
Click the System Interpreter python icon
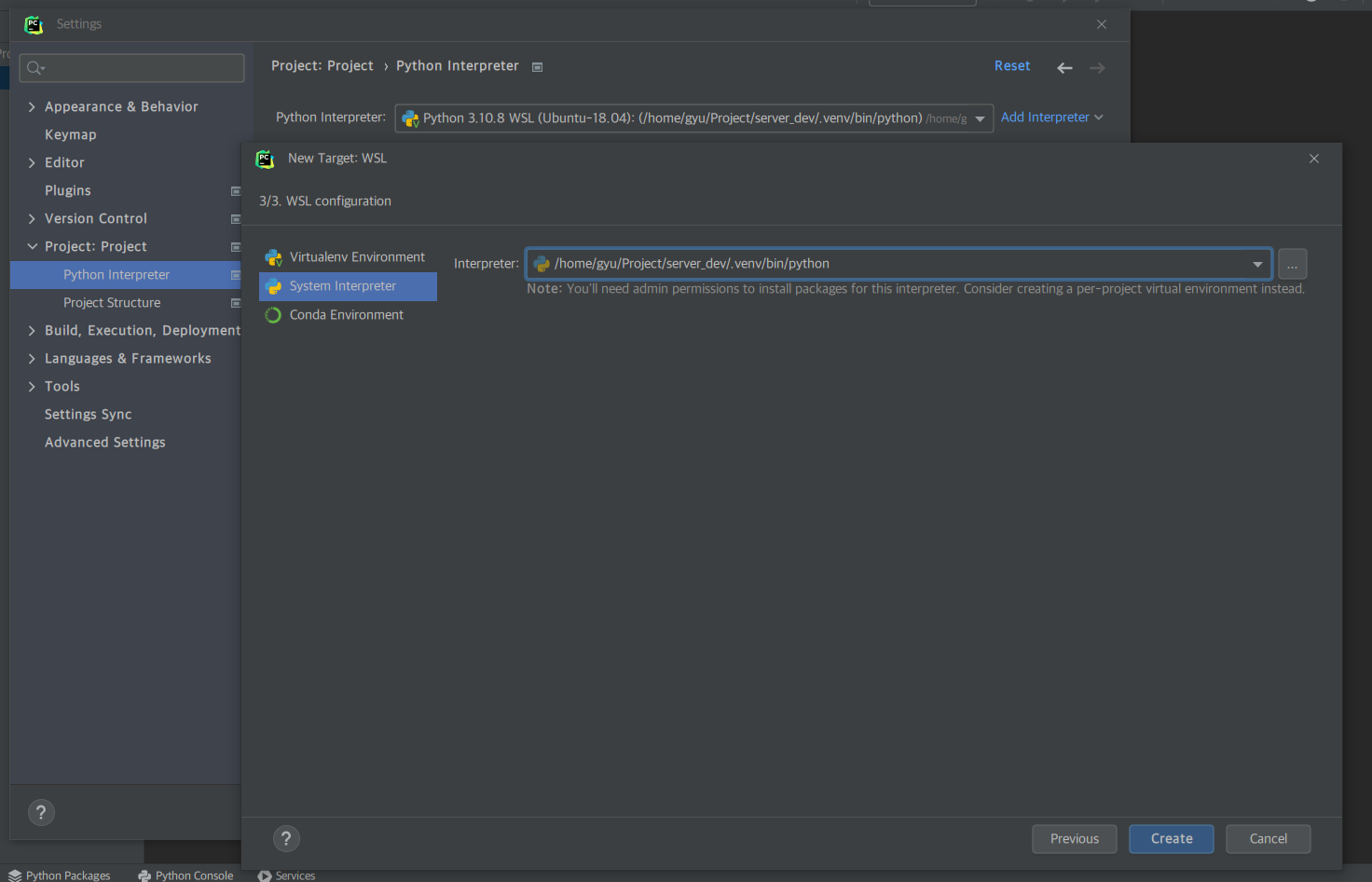273,286
